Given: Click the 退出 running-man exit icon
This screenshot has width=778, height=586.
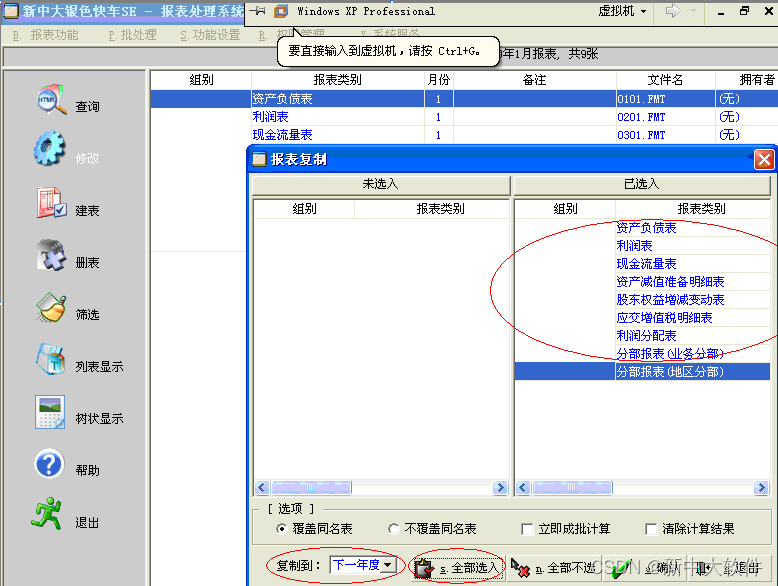Looking at the screenshot, I should pos(47,514).
